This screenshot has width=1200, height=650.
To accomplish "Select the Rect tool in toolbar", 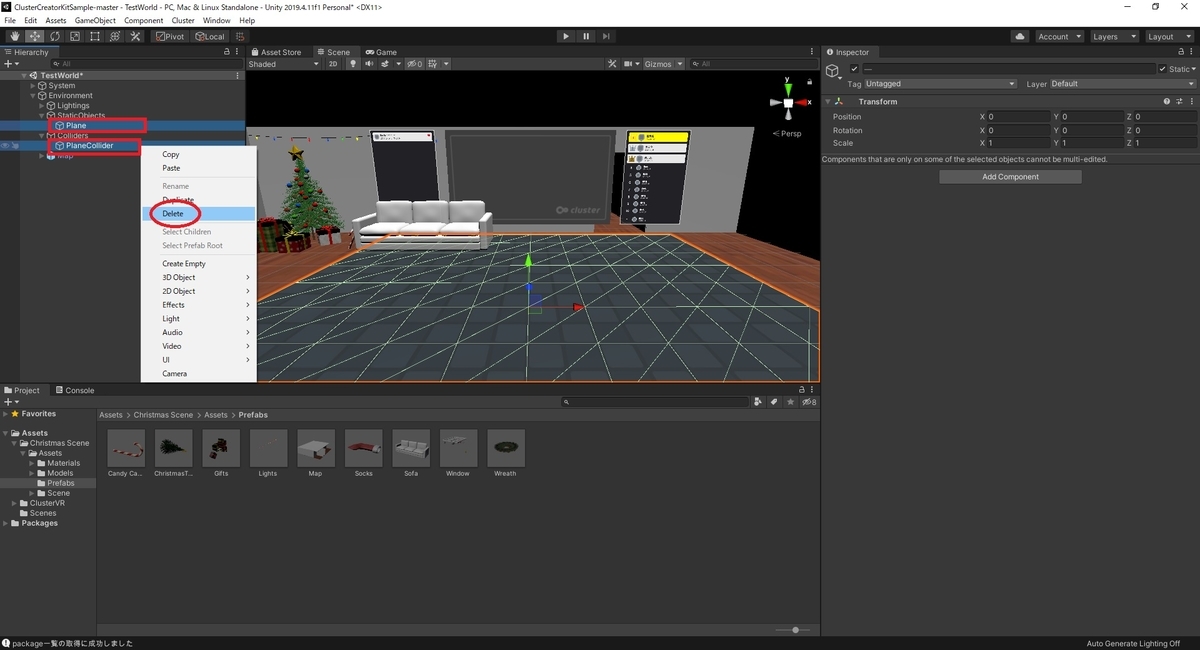I will pyautogui.click(x=95, y=36).
